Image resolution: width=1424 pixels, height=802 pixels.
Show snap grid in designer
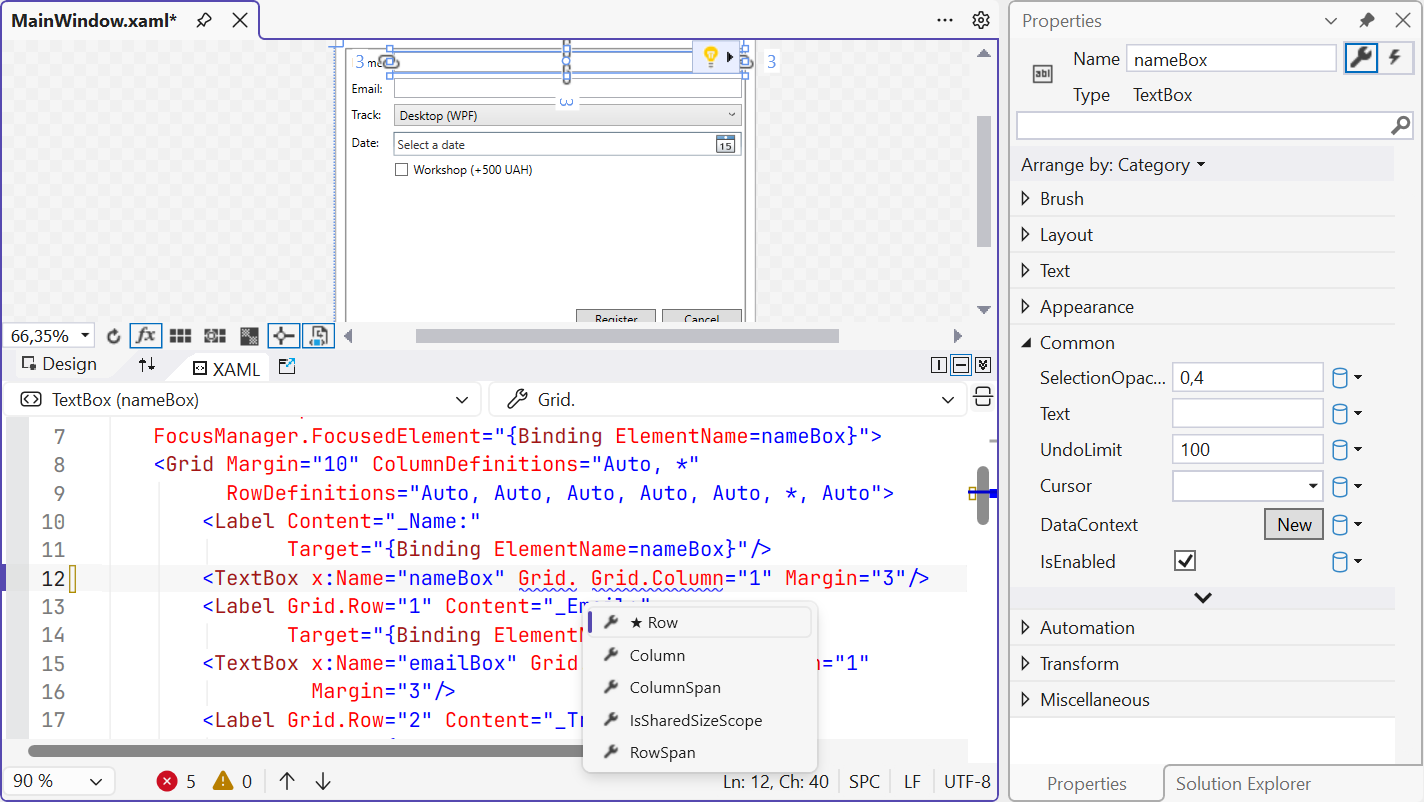(180, 336)
